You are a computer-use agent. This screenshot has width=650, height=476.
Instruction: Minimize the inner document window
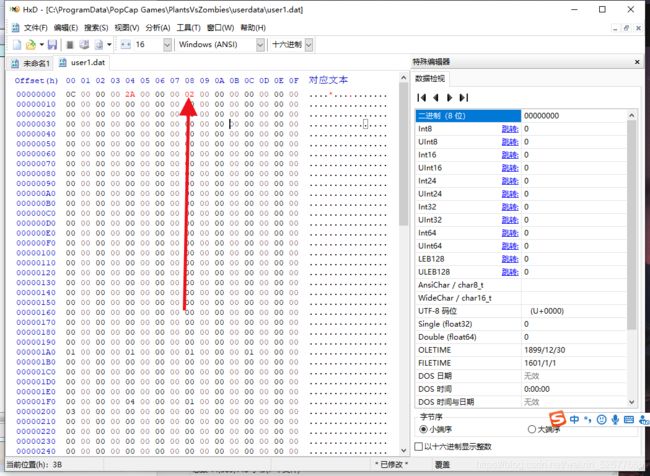pos(615,28)
